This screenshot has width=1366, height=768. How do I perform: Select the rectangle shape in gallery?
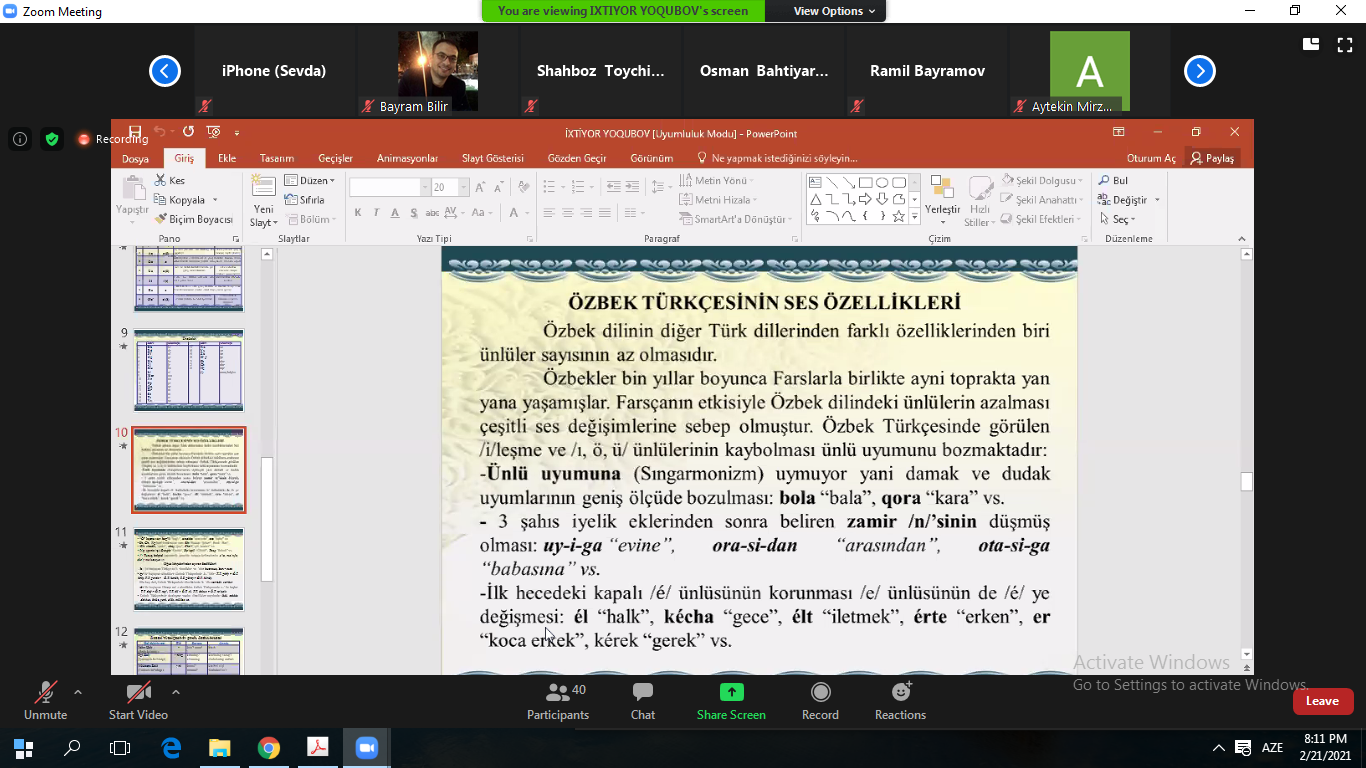(866, 182)
